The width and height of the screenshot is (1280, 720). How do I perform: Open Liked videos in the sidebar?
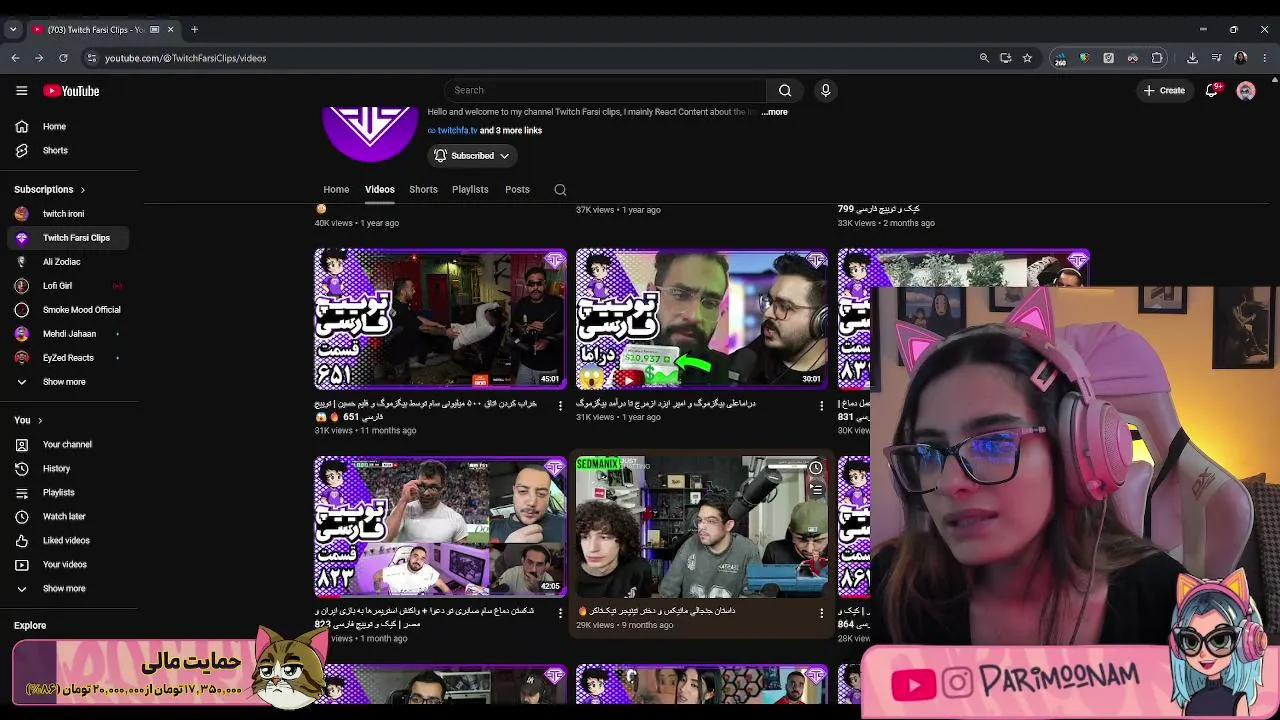coord(68,541)
